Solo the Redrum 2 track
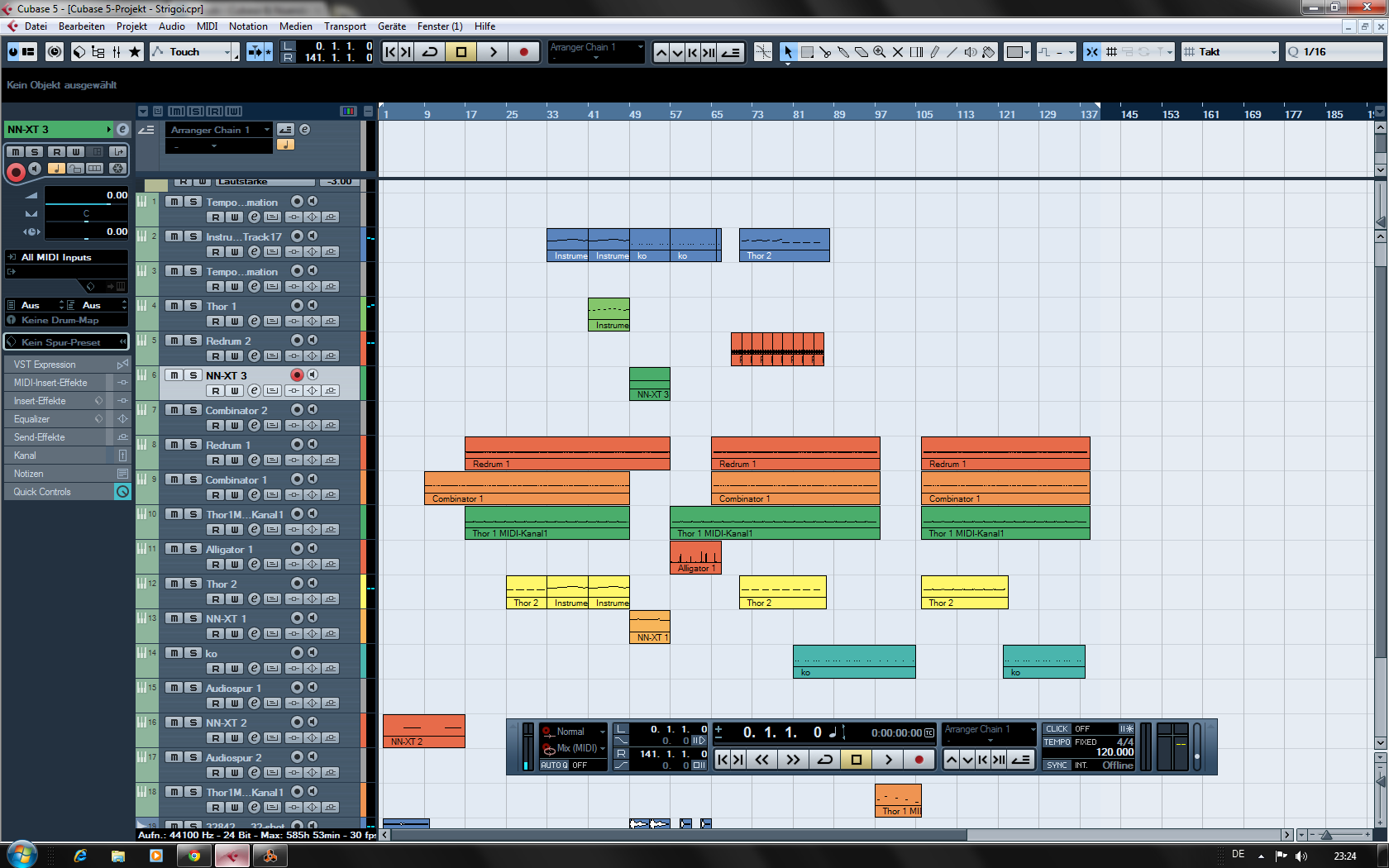This screenshot has width=1389, height=868. pyautogui.click(x=193, y=341)
